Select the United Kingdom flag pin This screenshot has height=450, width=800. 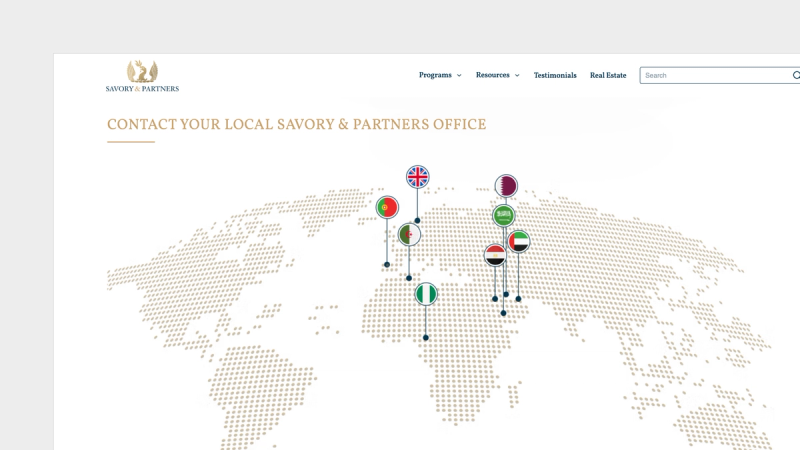[417, 177]
